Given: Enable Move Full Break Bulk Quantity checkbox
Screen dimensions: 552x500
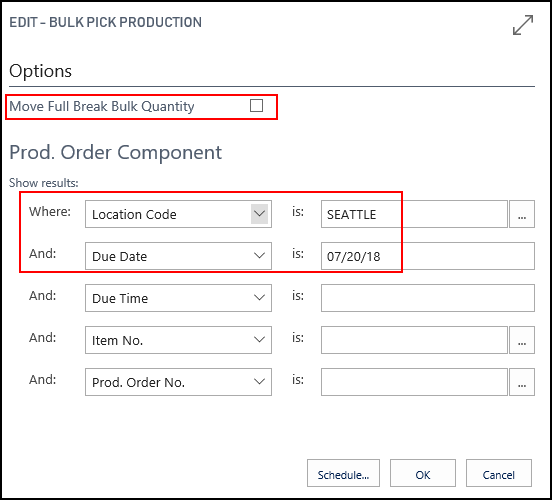Looking at the screenshot, I should (x=256, y=105).
